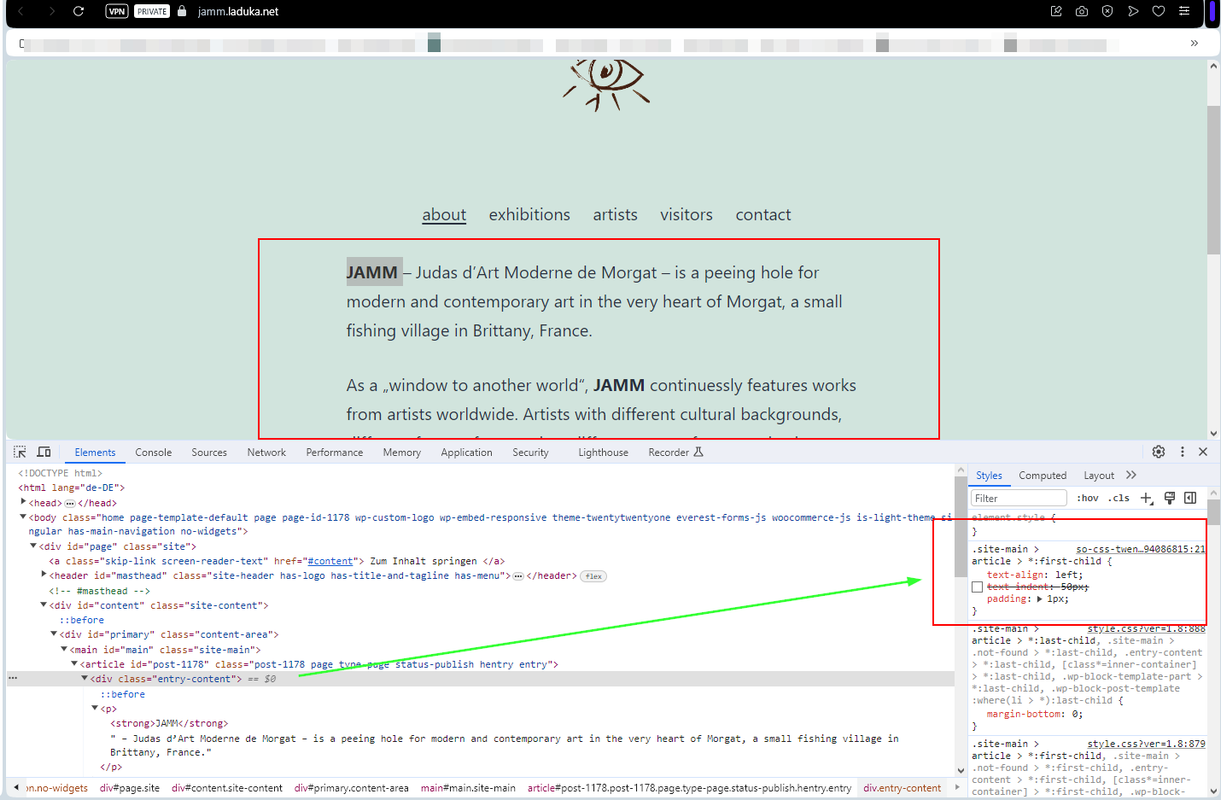Switch to the Performance tab
The height and width of the screenshot is (800, 1221).
(x=334, y=452)
